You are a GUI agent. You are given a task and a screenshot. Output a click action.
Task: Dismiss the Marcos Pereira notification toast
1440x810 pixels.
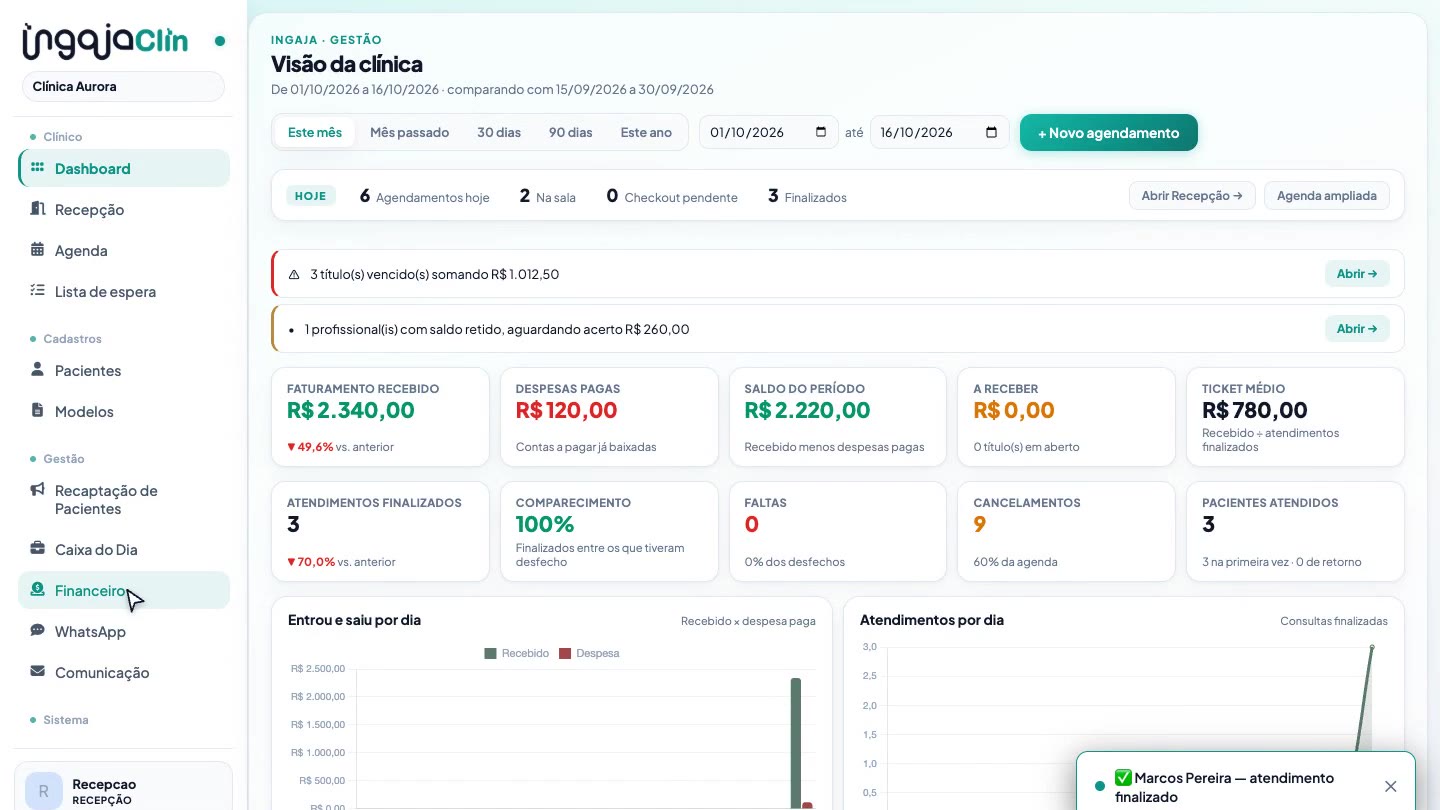coord(1390,787)
